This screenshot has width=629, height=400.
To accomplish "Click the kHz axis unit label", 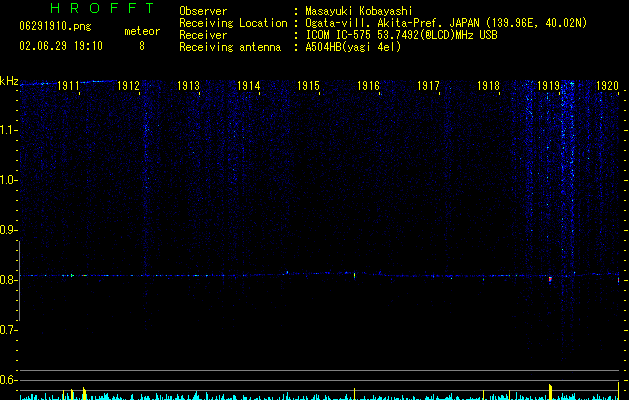I will coord(9,81).
